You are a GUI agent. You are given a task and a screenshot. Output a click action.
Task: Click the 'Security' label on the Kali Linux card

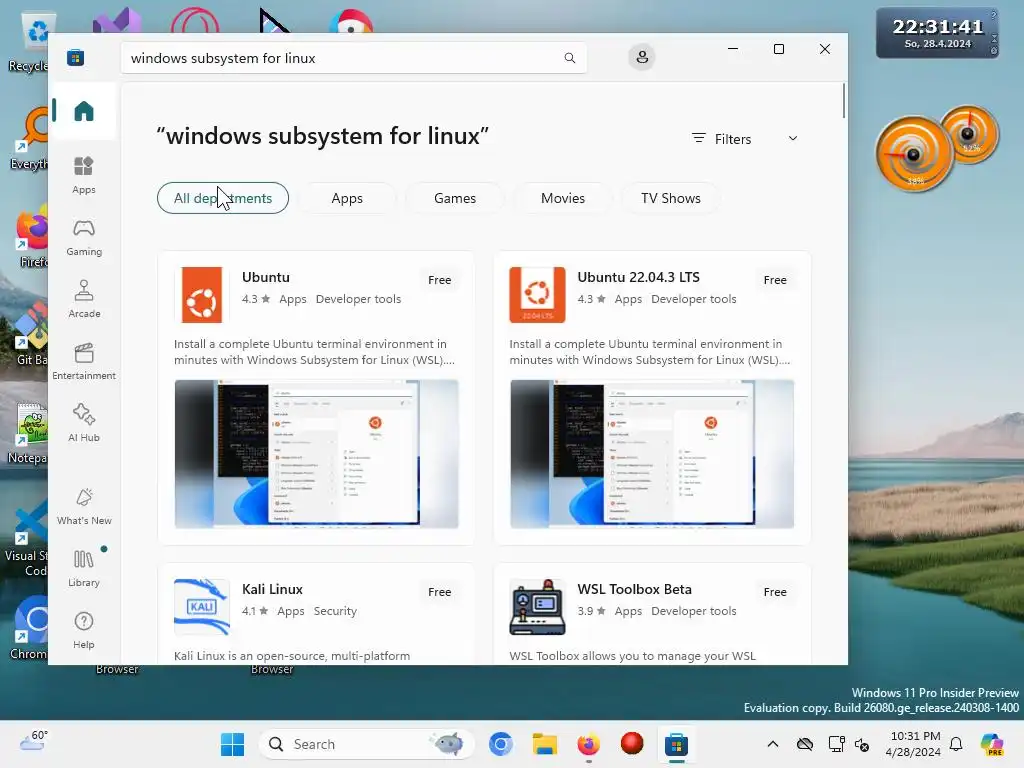335,611
